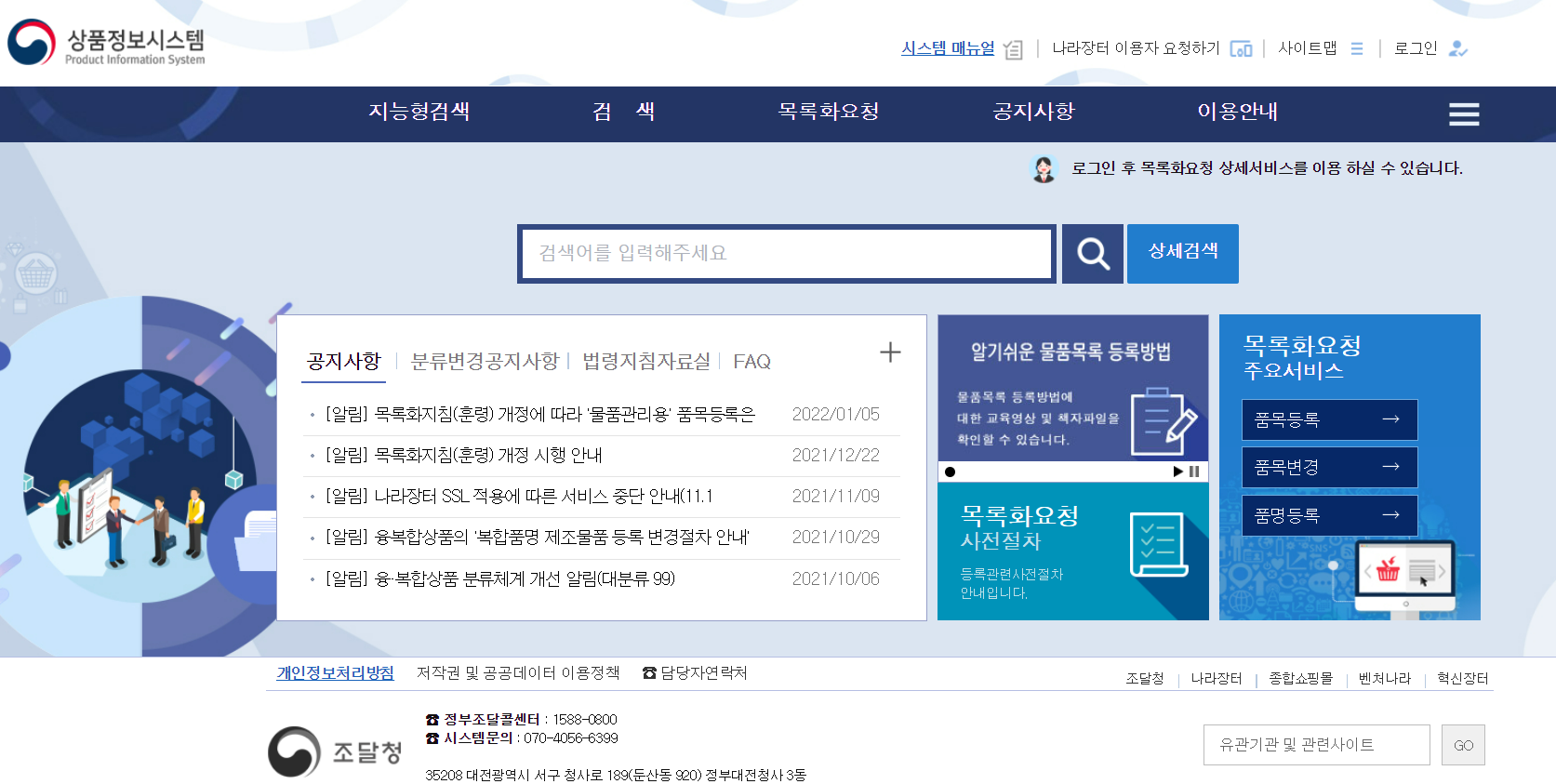Open the 사이트맵 link

point(1307,48)
